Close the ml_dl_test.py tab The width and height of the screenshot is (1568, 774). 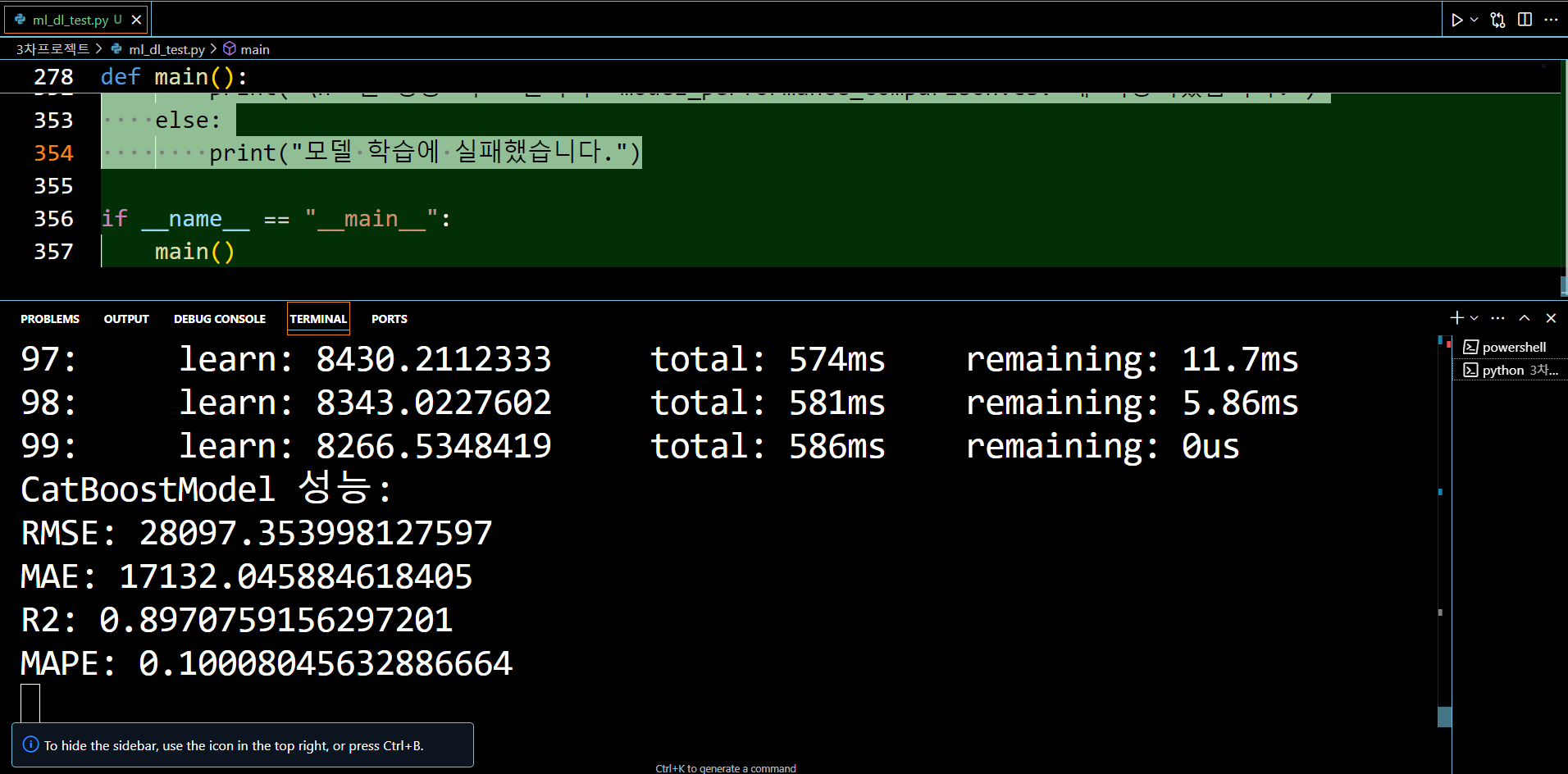[x=136, y=20]
